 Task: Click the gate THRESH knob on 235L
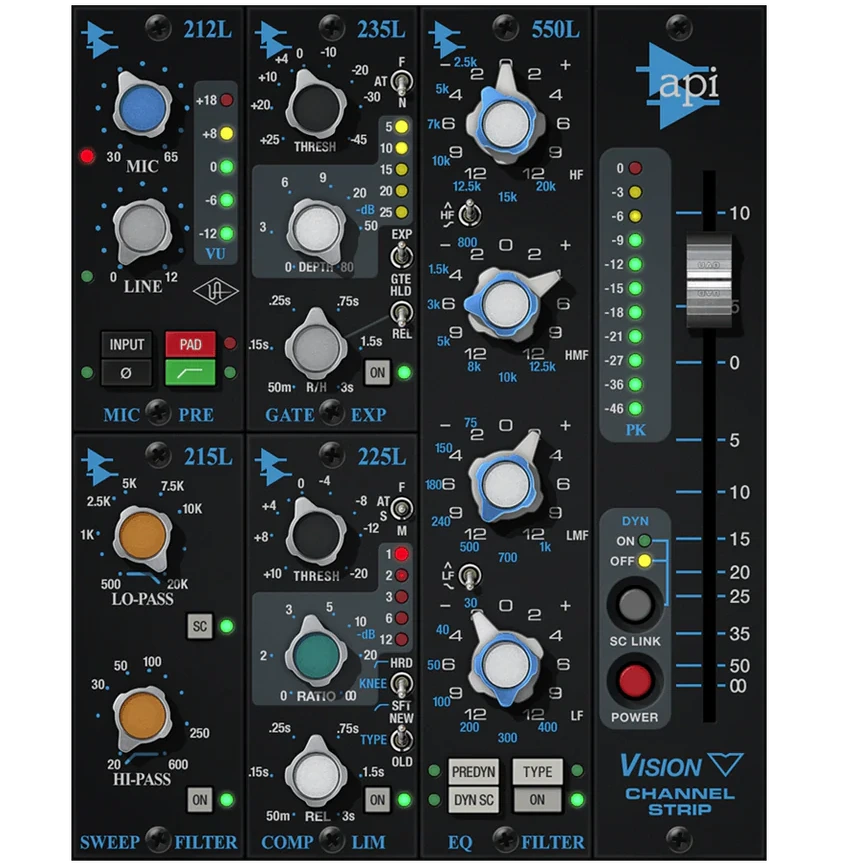pos(315,106)
